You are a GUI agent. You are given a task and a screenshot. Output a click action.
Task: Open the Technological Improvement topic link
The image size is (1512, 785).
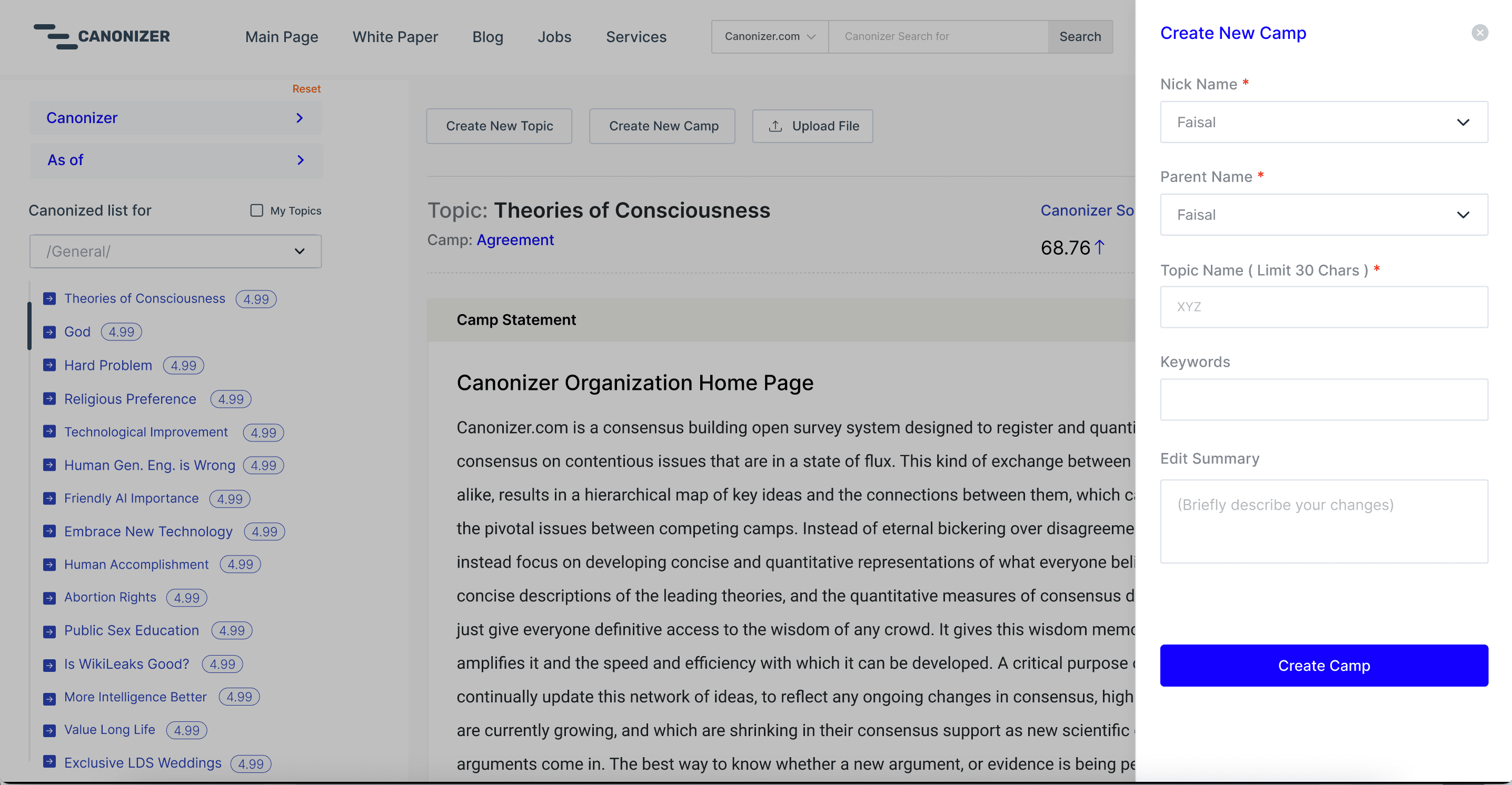[146, 432]
